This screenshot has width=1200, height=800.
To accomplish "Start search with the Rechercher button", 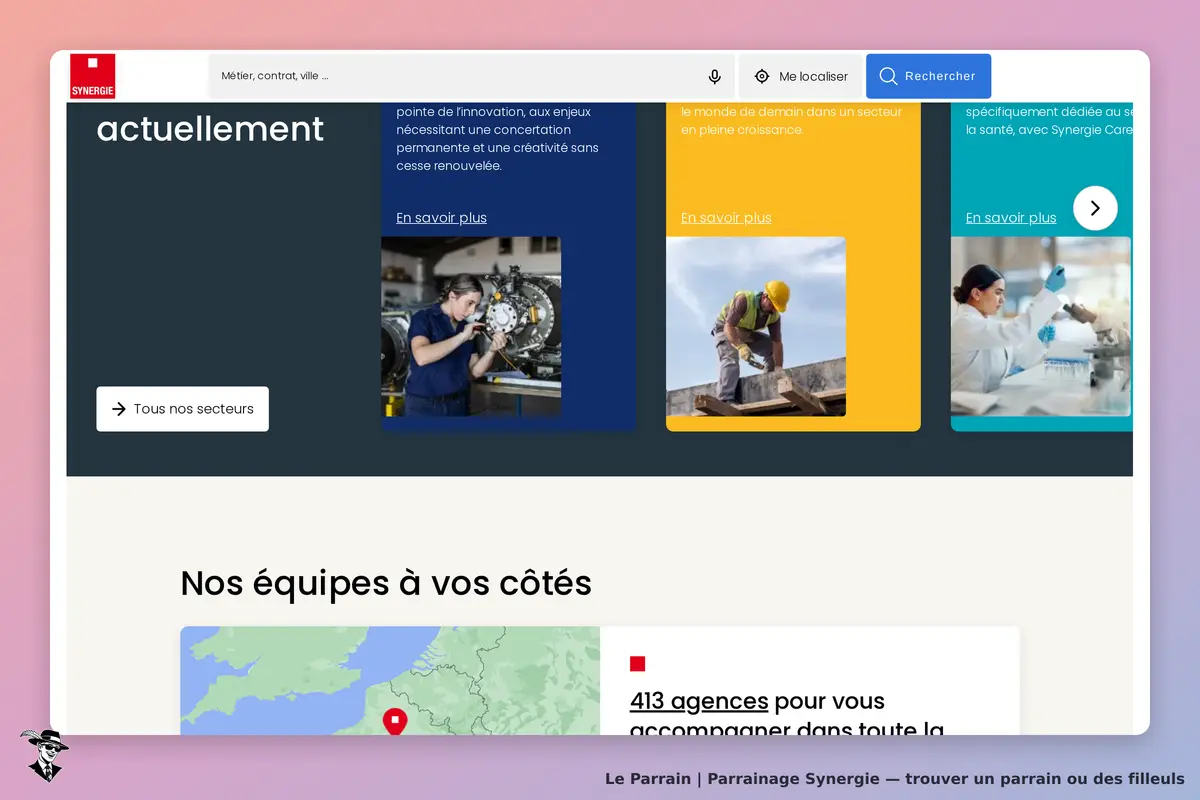I will click(x=928, y=76).
